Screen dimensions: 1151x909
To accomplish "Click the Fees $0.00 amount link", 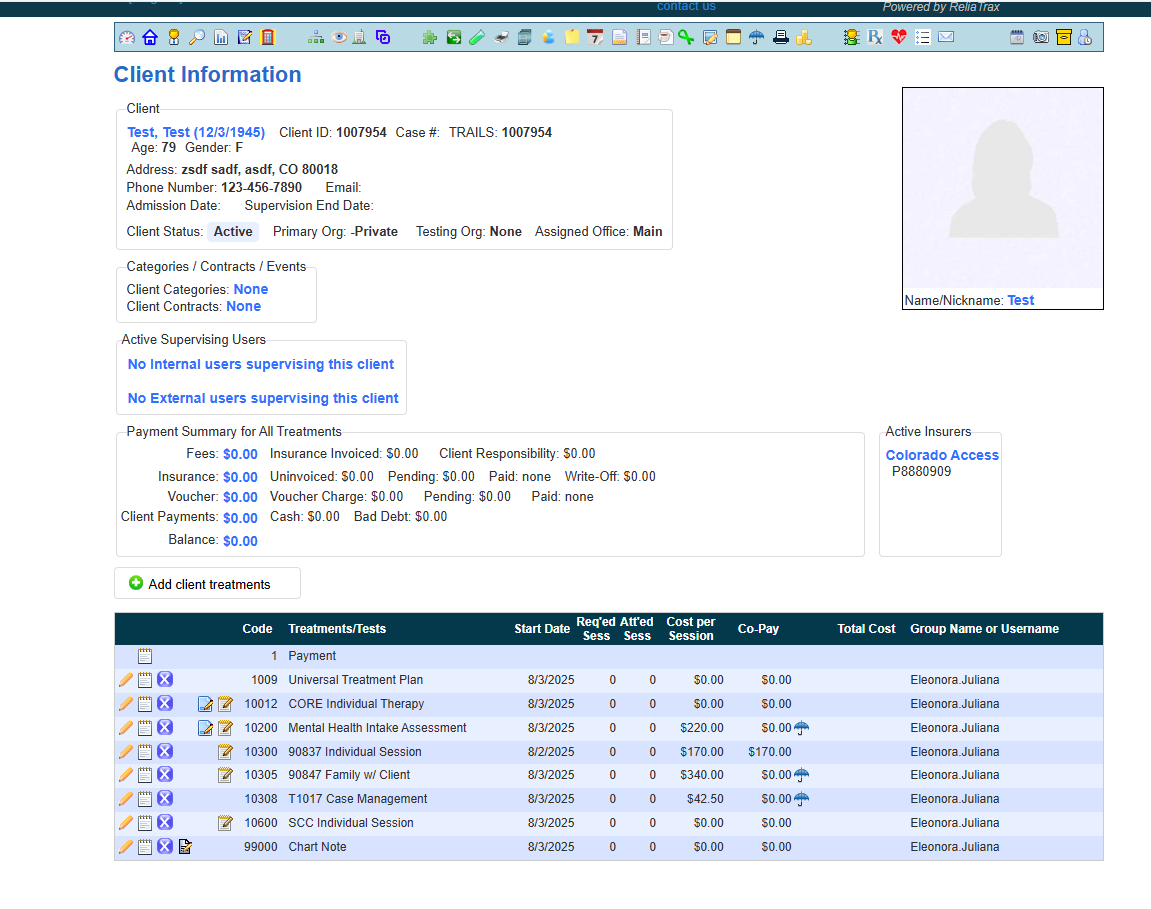I will [x=240, y=454].
